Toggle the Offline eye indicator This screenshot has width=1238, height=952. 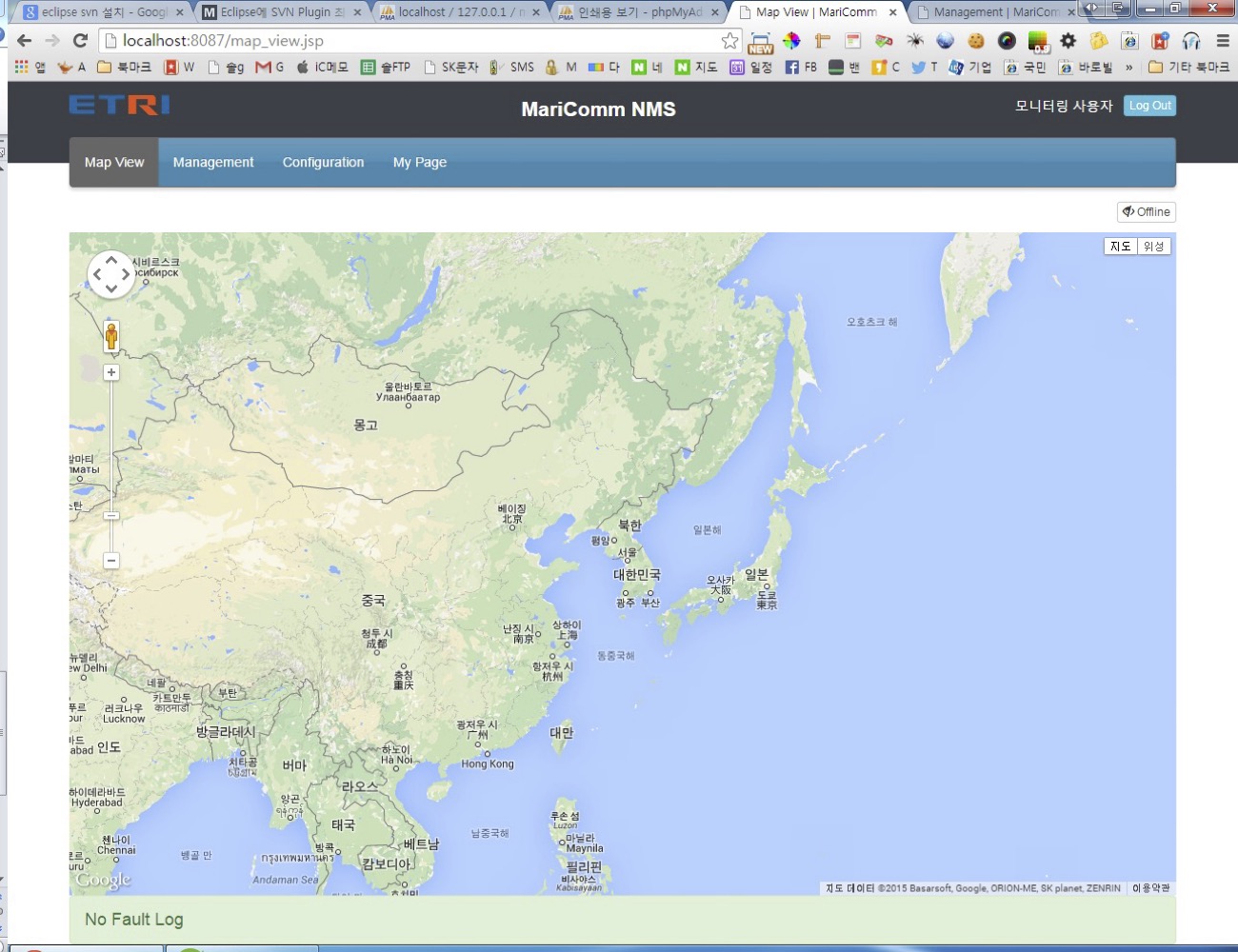pyautogui.click(x=1147, y=211)
